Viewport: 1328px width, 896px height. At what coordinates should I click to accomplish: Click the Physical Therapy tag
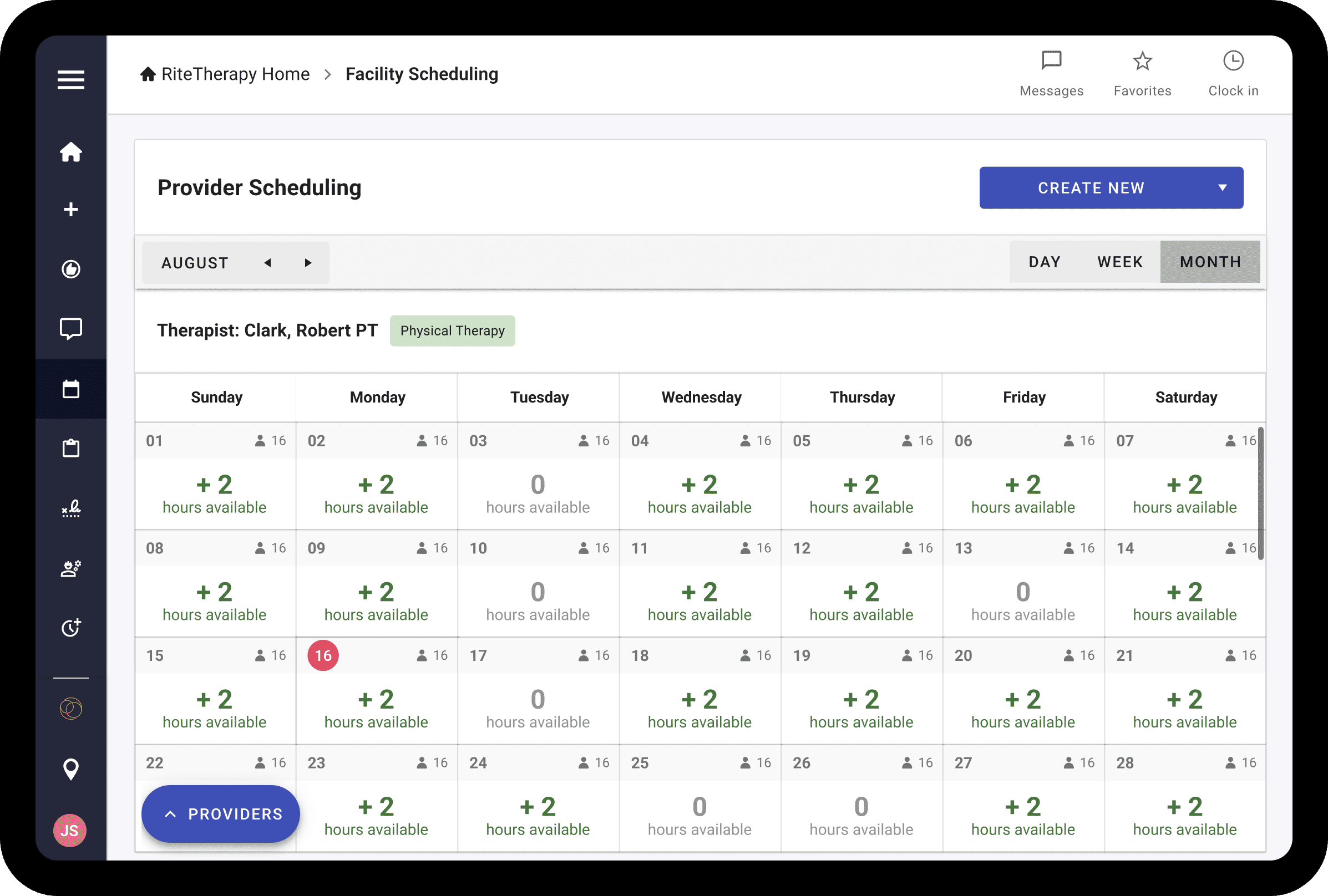click(x=452, y=330)
